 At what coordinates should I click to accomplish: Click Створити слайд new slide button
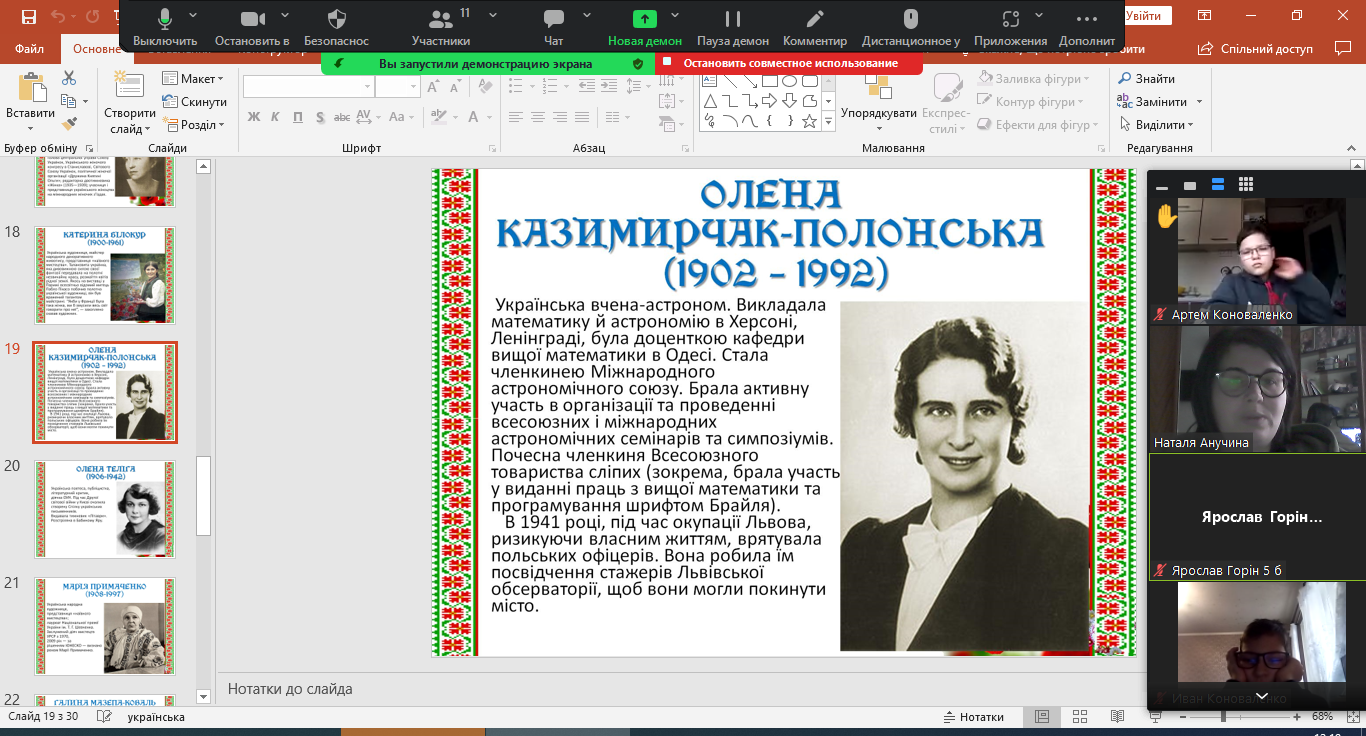[129, 103]
